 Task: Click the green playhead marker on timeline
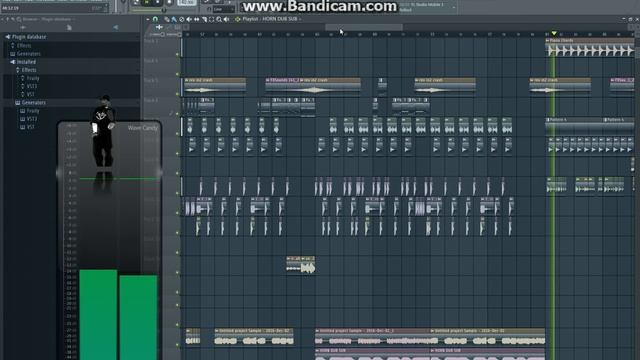pos(554,33)
